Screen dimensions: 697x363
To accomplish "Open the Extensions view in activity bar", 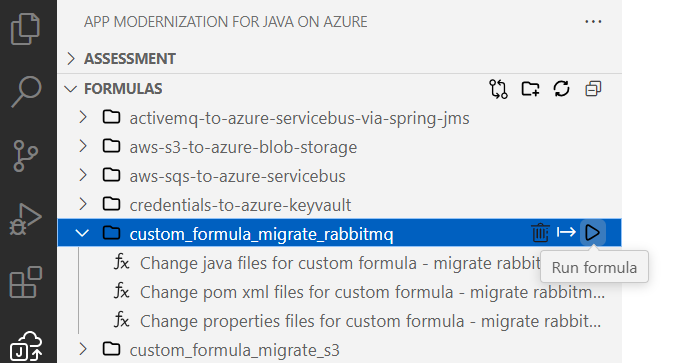I will tap(26, 282).
